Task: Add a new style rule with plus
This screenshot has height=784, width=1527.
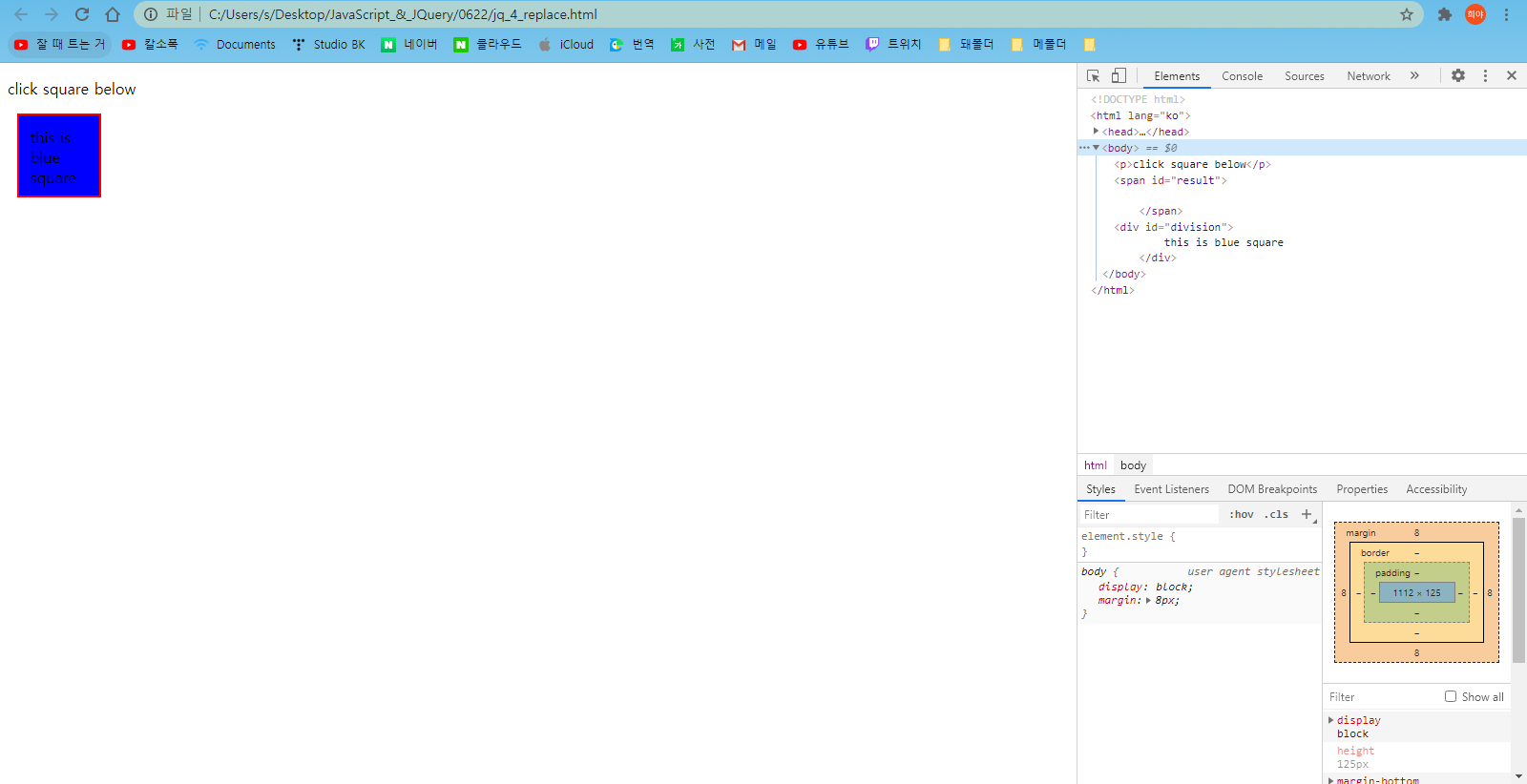Action: [x=1307, y=514]
